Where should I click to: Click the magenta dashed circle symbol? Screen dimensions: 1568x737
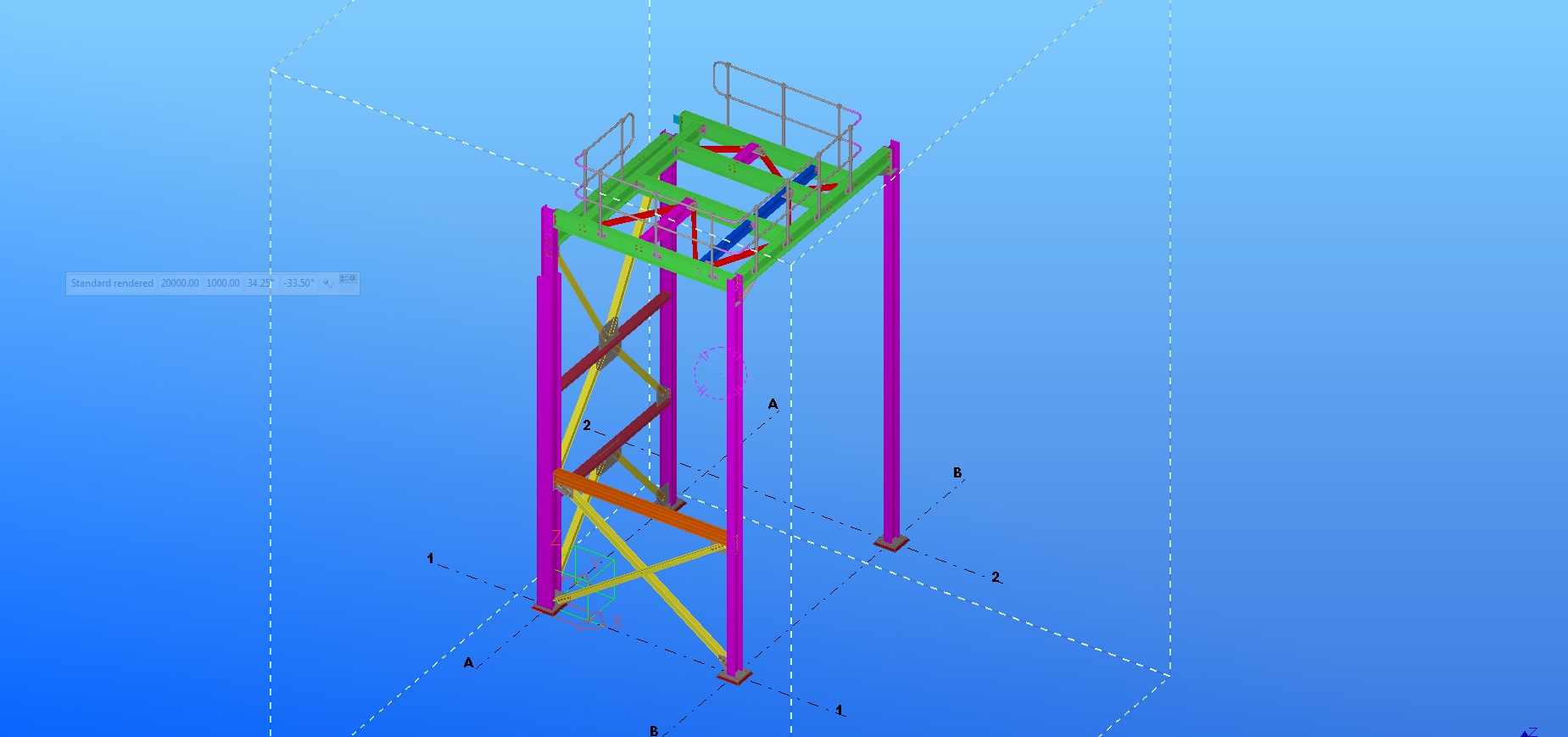tap(720, 372)
